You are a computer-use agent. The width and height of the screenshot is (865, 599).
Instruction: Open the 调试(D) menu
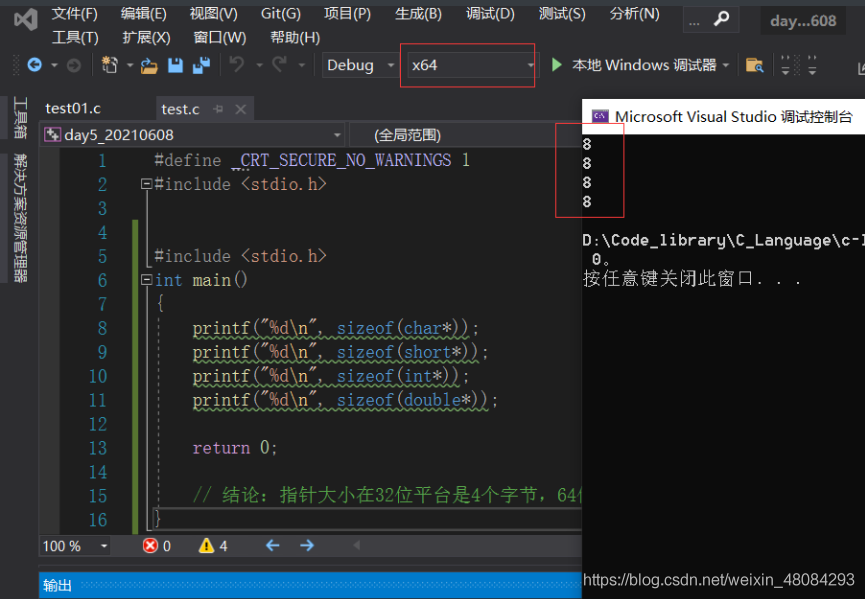click(490, 13)
